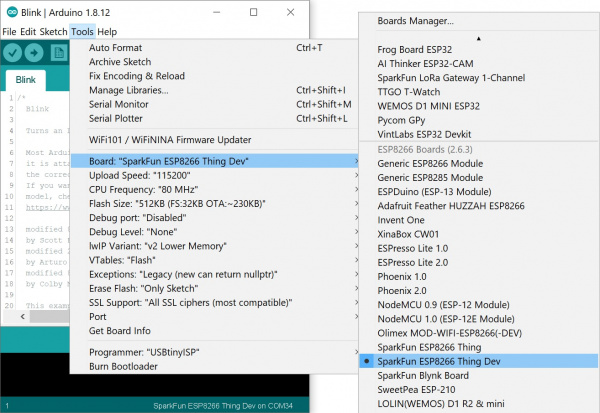The image size is (600, 413).
Task: Select Pycom GPy board
Action: [478, 121]
